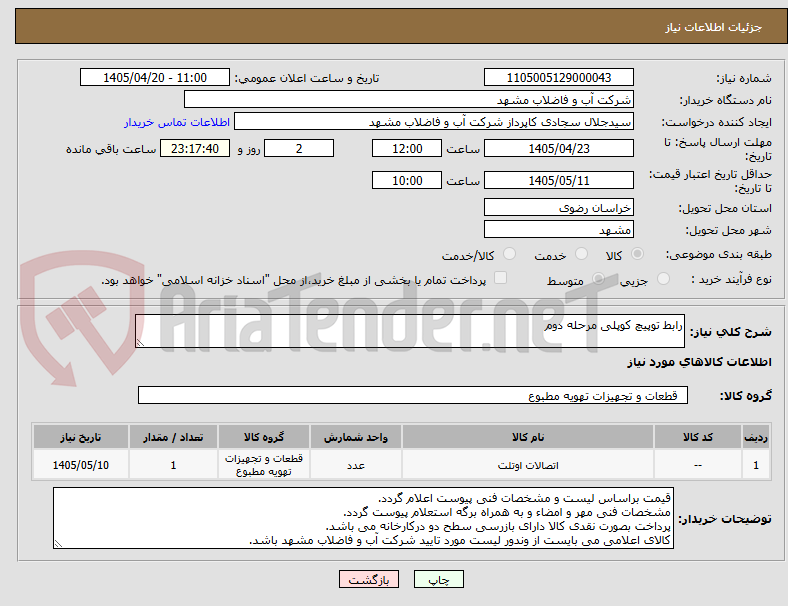Click the جزئیات اطلاعات نیاز page header
The image size is (788, 606).
click(714, 27)
